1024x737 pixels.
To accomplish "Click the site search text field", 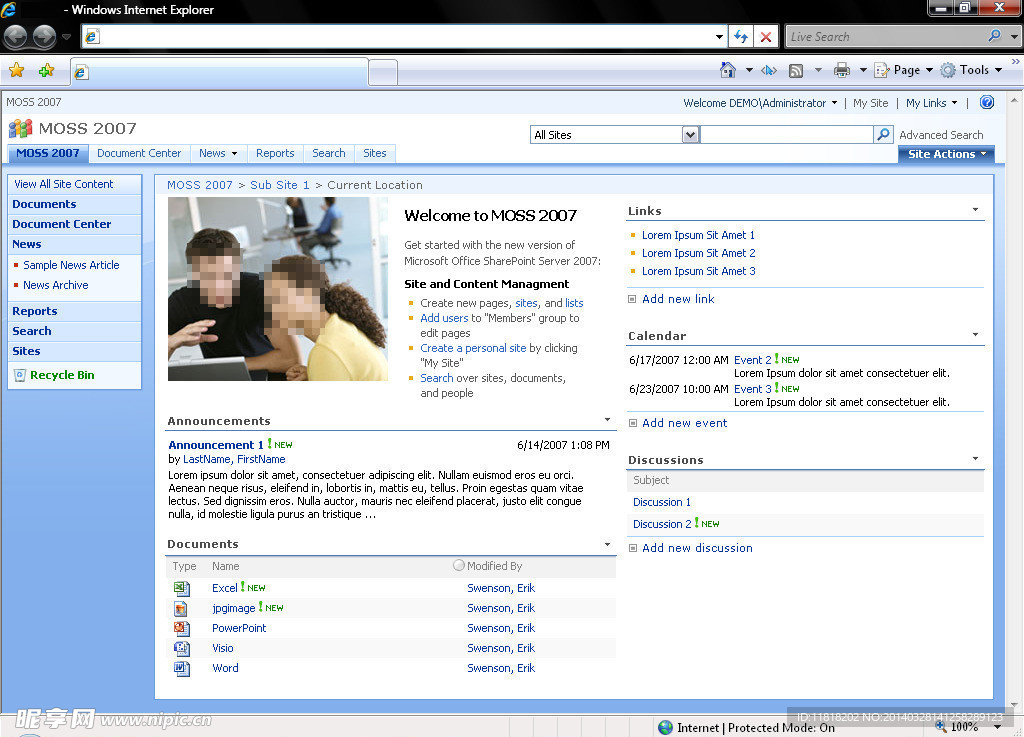I will coord(786,134).
